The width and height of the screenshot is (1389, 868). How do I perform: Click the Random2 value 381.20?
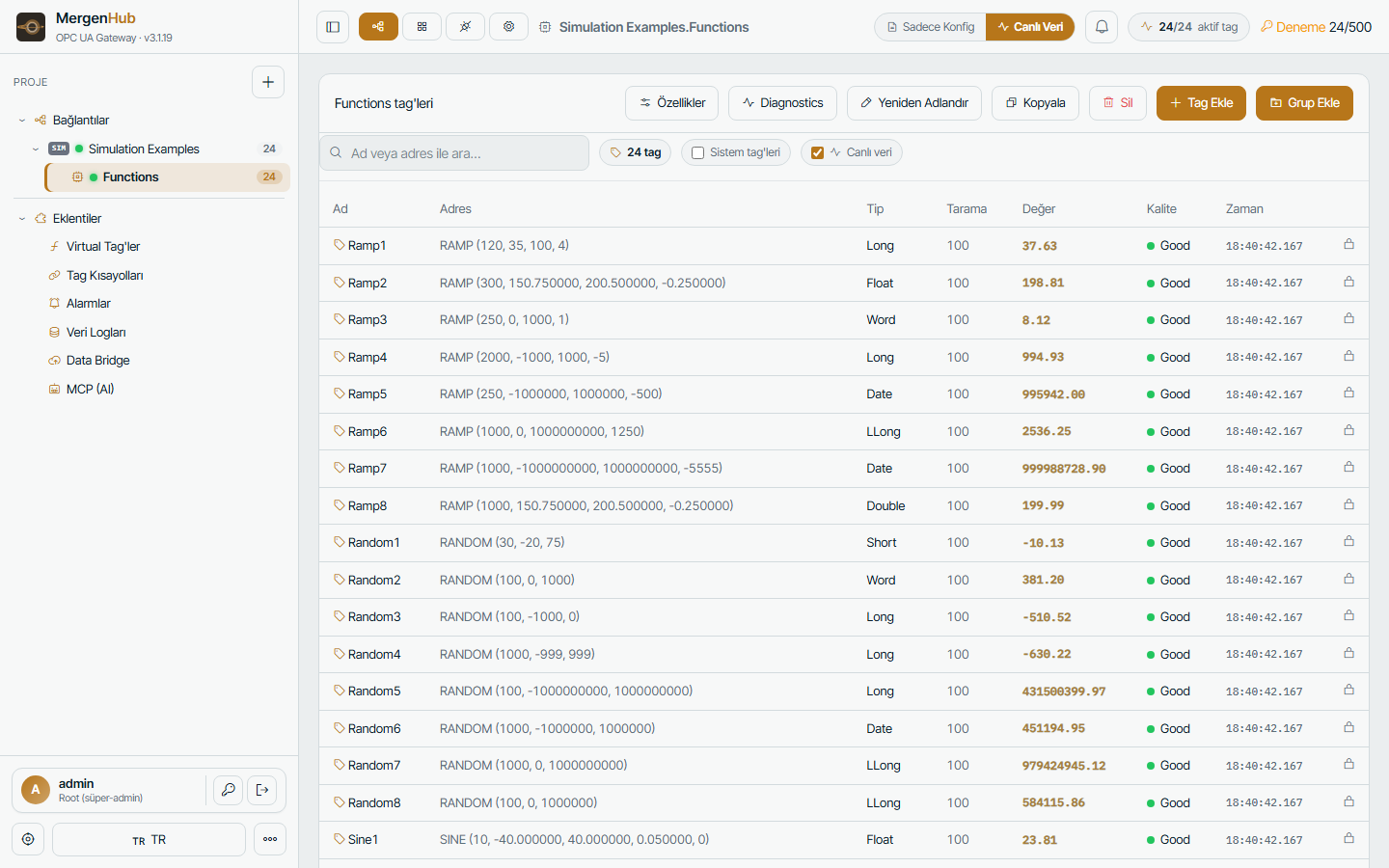1043,581
